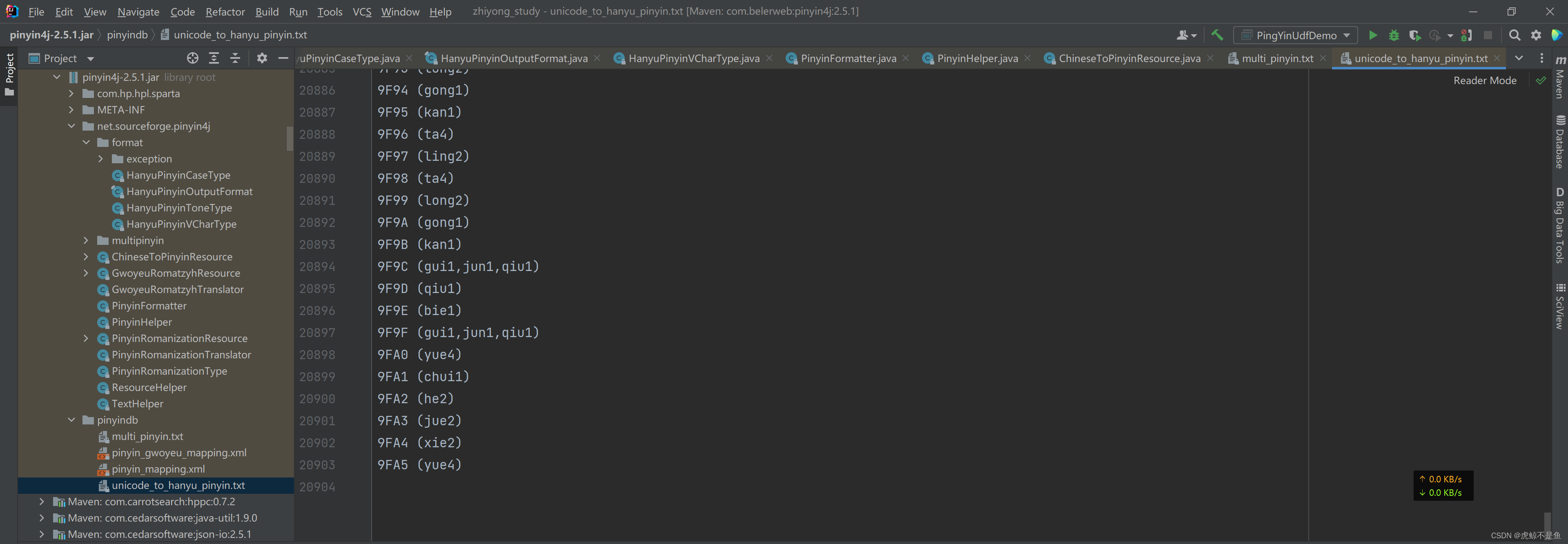The width and height of the screenshot is (1568, 544).
Task: Collapse all in Project panel toolbar
Action: pyautogui.click(x=235, y=58)
